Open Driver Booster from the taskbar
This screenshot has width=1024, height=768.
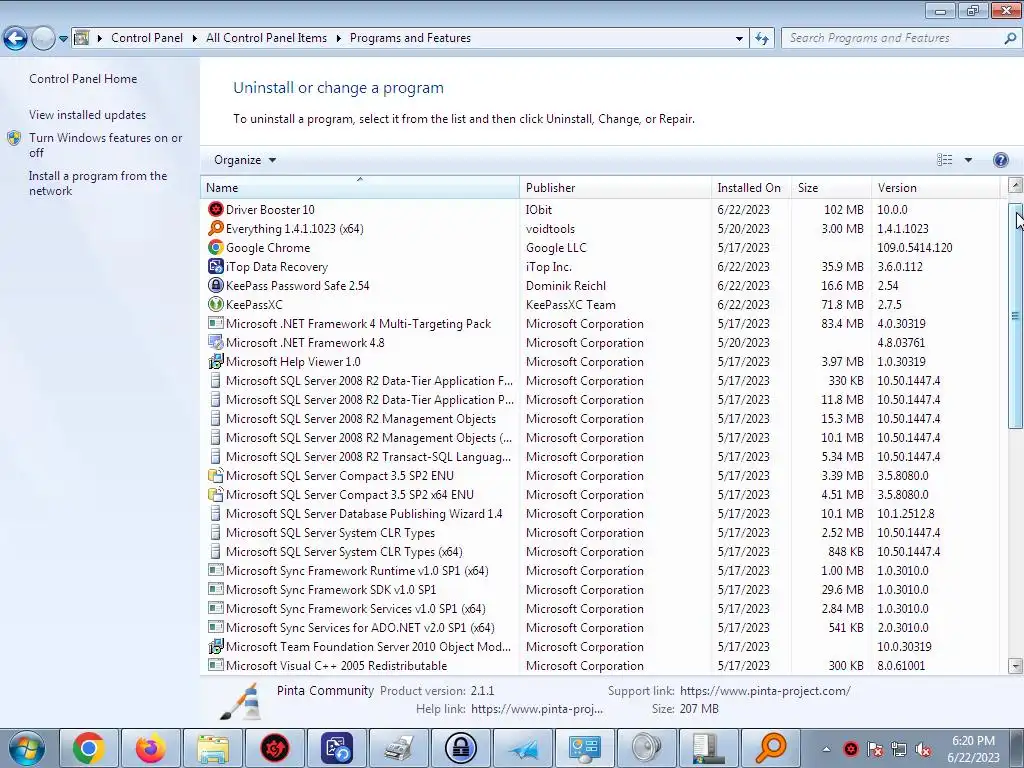coord(275,748)
